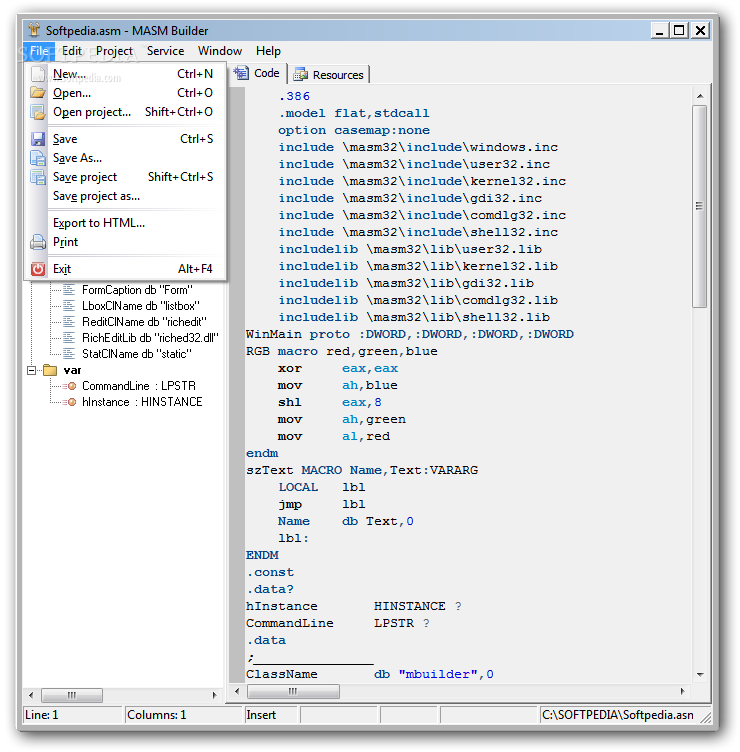Click code editor scroll down arrow

point(700,674)
